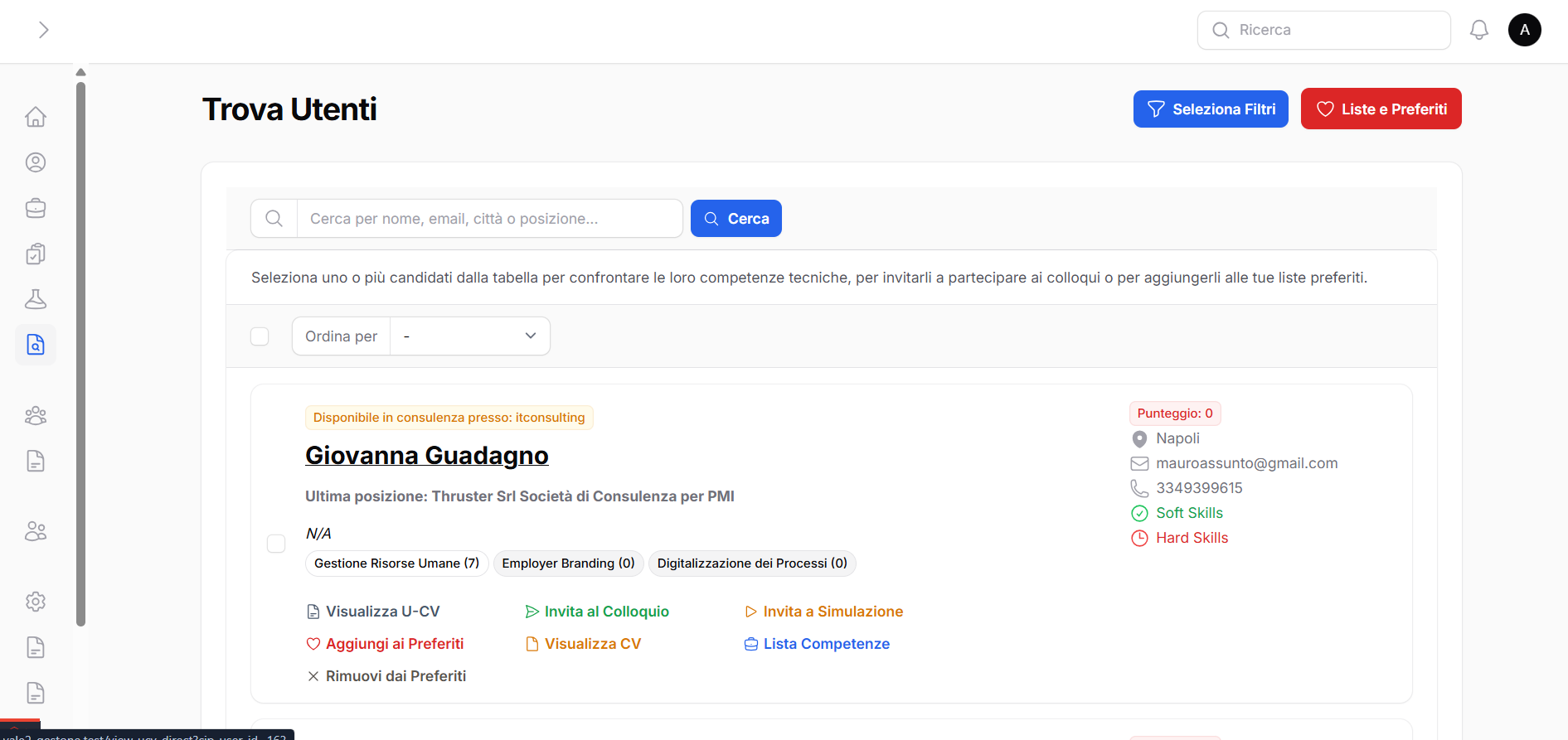Click the sidebar vertical scrollbar
This screenshot has height=740, width=1568.
tap(80, 348)
